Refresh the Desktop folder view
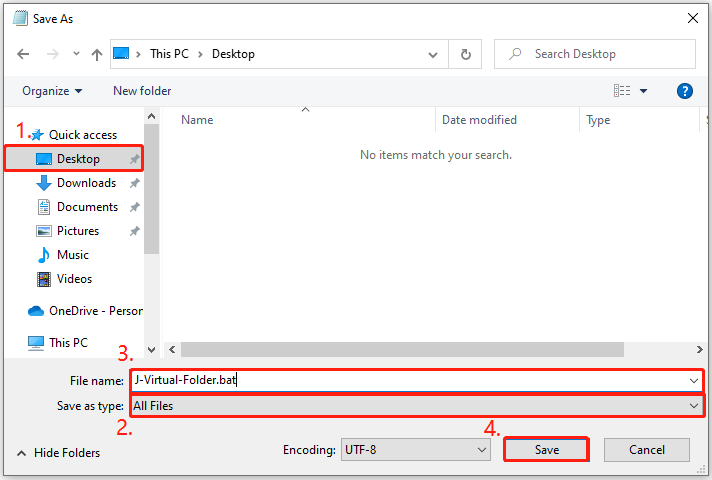Viewport: 712px width, 480px height. coord(465,54)
